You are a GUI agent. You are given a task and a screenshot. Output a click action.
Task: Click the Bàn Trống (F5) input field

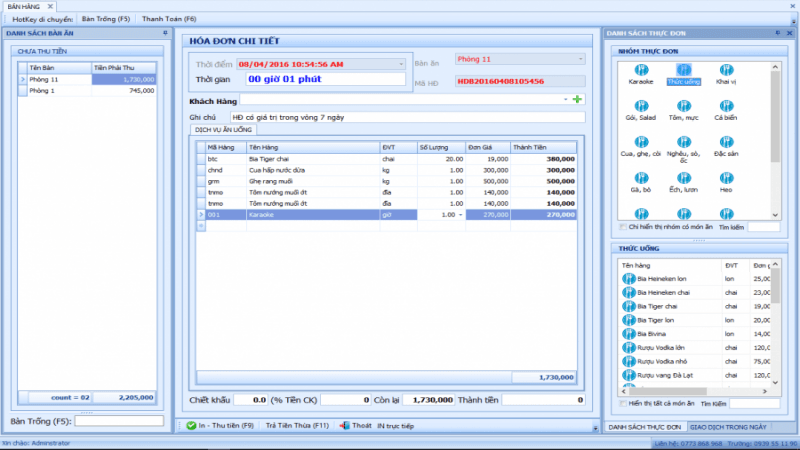[119, 421]
